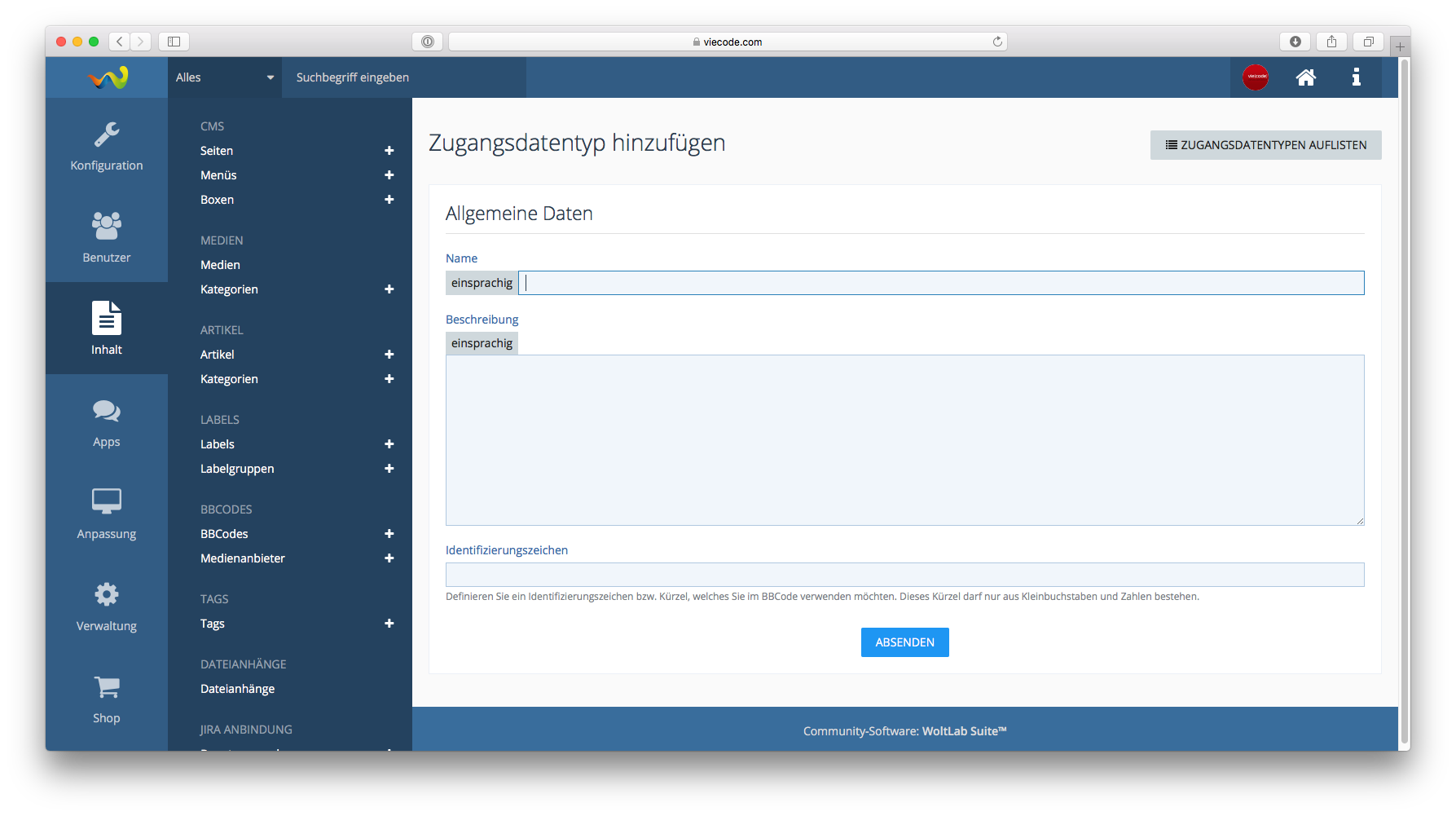This screenshot has height=816, width=1456.
Task: Open the Dateianhänge menu item
Action: click(x=237, y=689)
